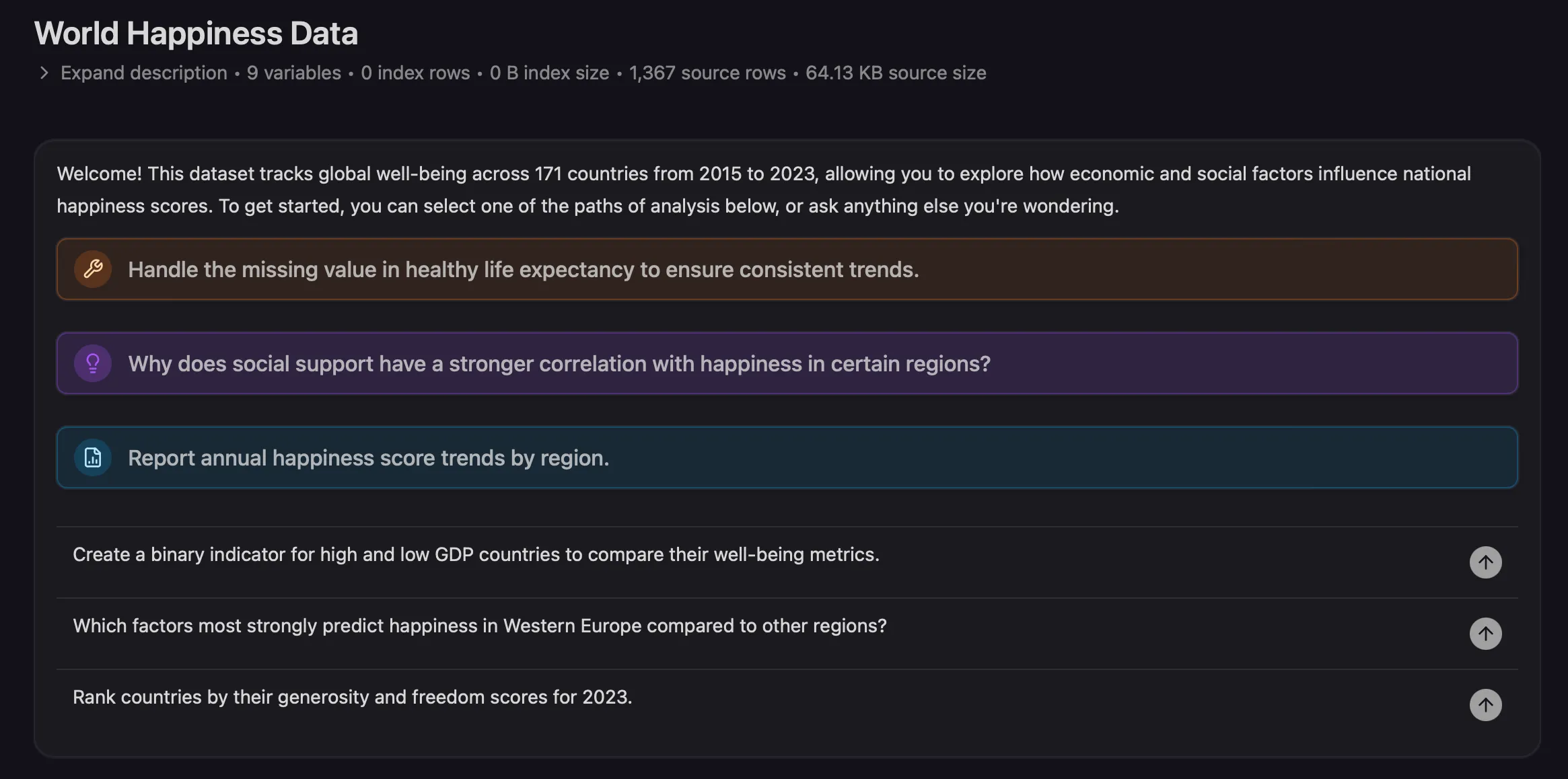Click the lightbulb icon on the purple suggestion

coord(93,363)
